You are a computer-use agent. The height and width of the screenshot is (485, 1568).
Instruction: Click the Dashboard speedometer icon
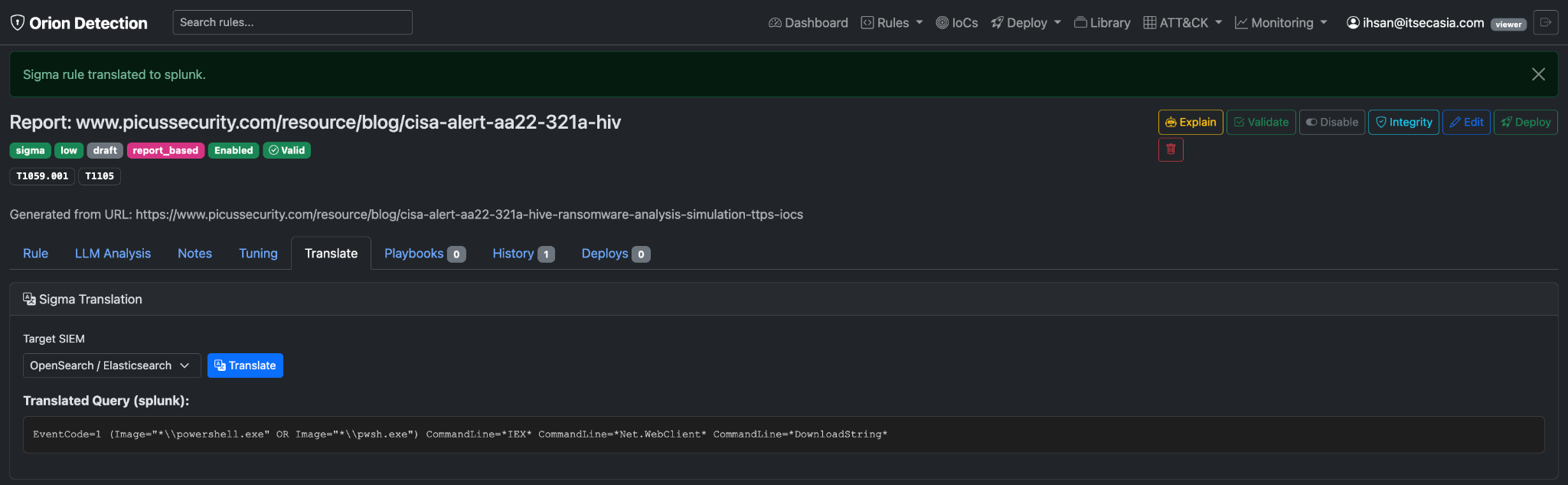click(x=775, y=23)
